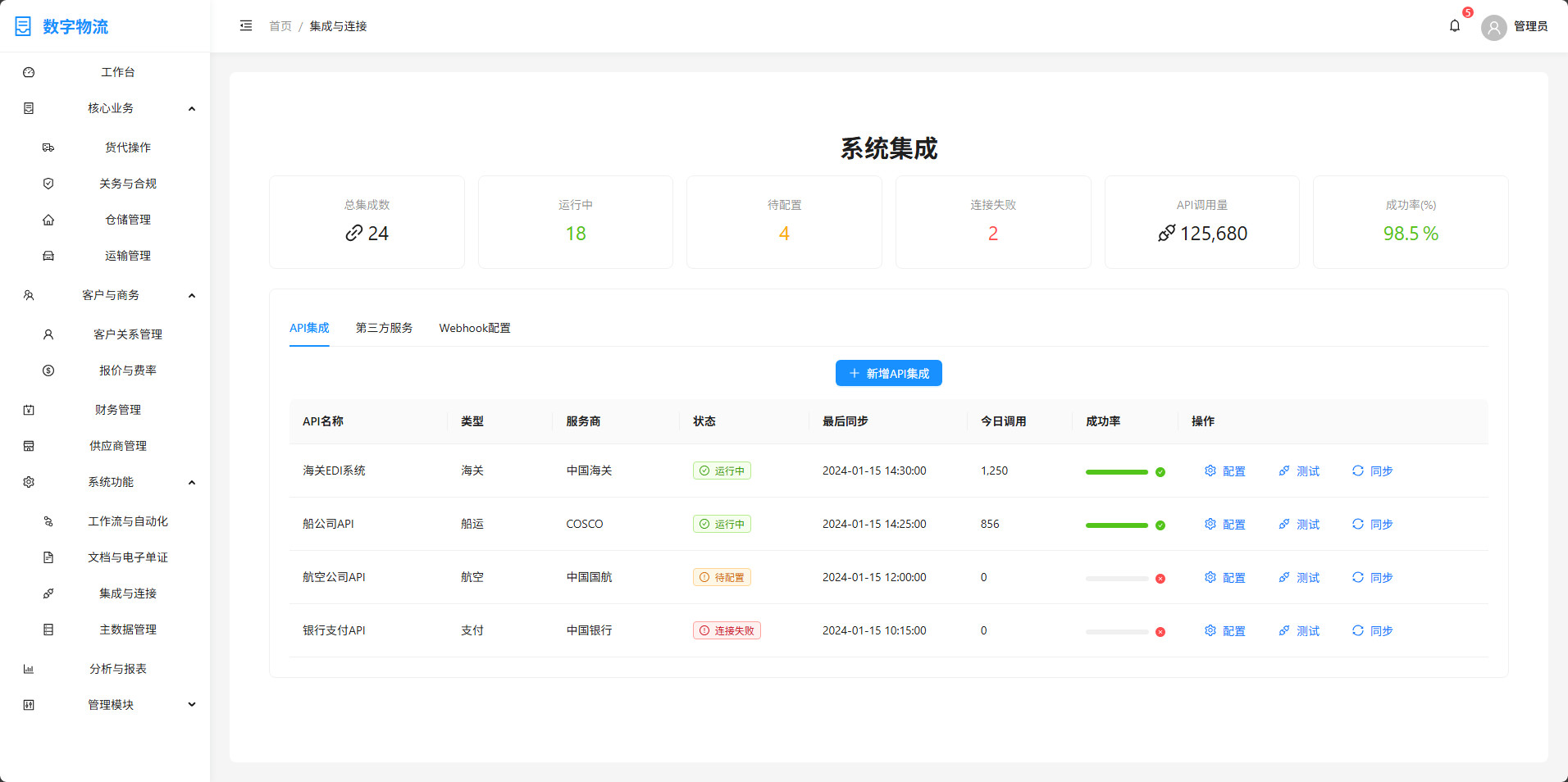Trigger 同步 for 船公司API

pyautogui.click(x=1372, y=524)
